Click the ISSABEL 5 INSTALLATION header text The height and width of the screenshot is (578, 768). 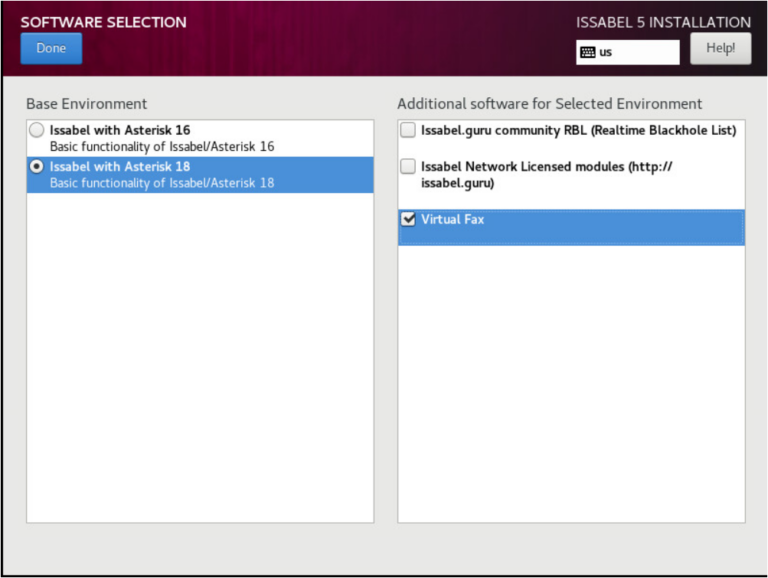(x=663, y=22)
